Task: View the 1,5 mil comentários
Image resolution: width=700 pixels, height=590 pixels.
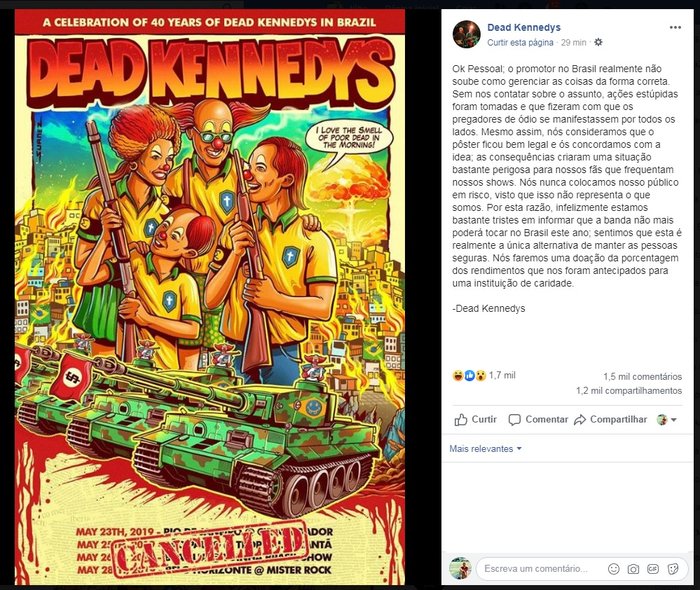Action: [x=642, y=377]
